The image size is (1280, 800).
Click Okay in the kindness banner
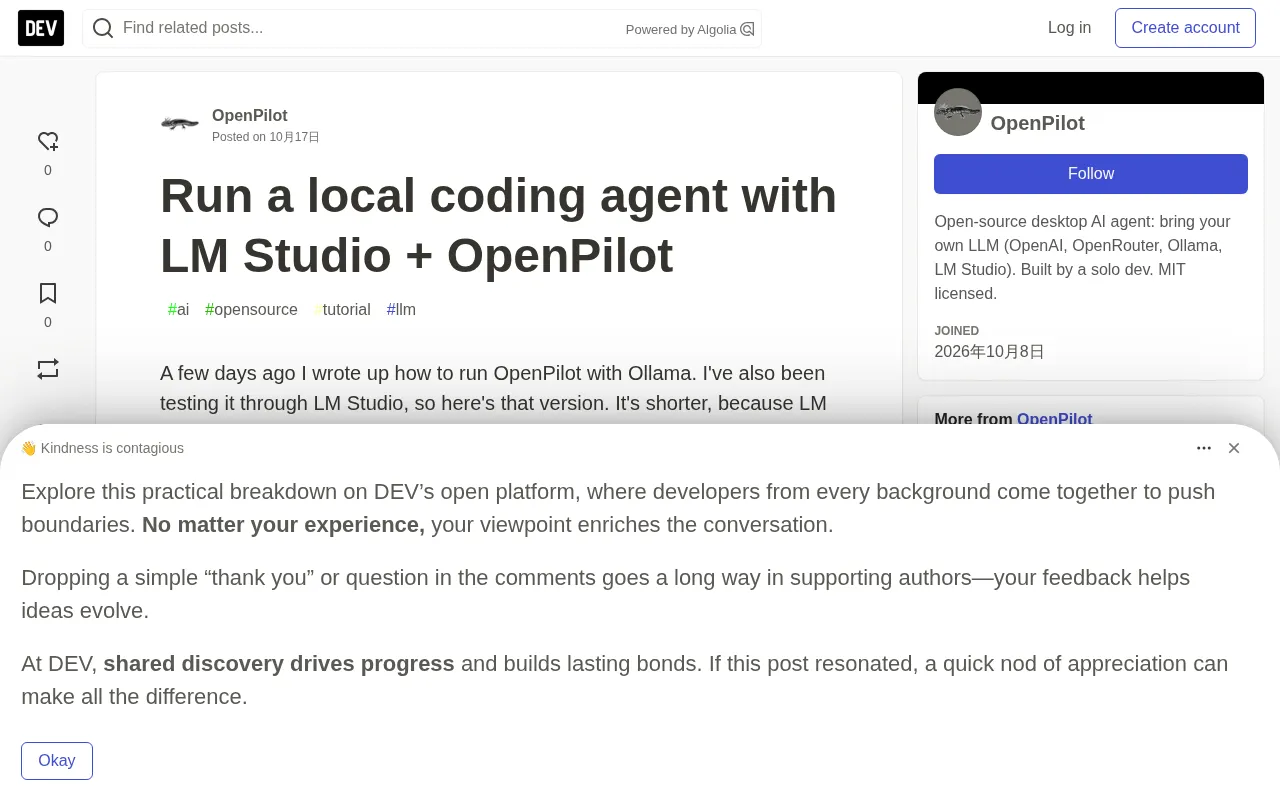[x=57, y=761]
